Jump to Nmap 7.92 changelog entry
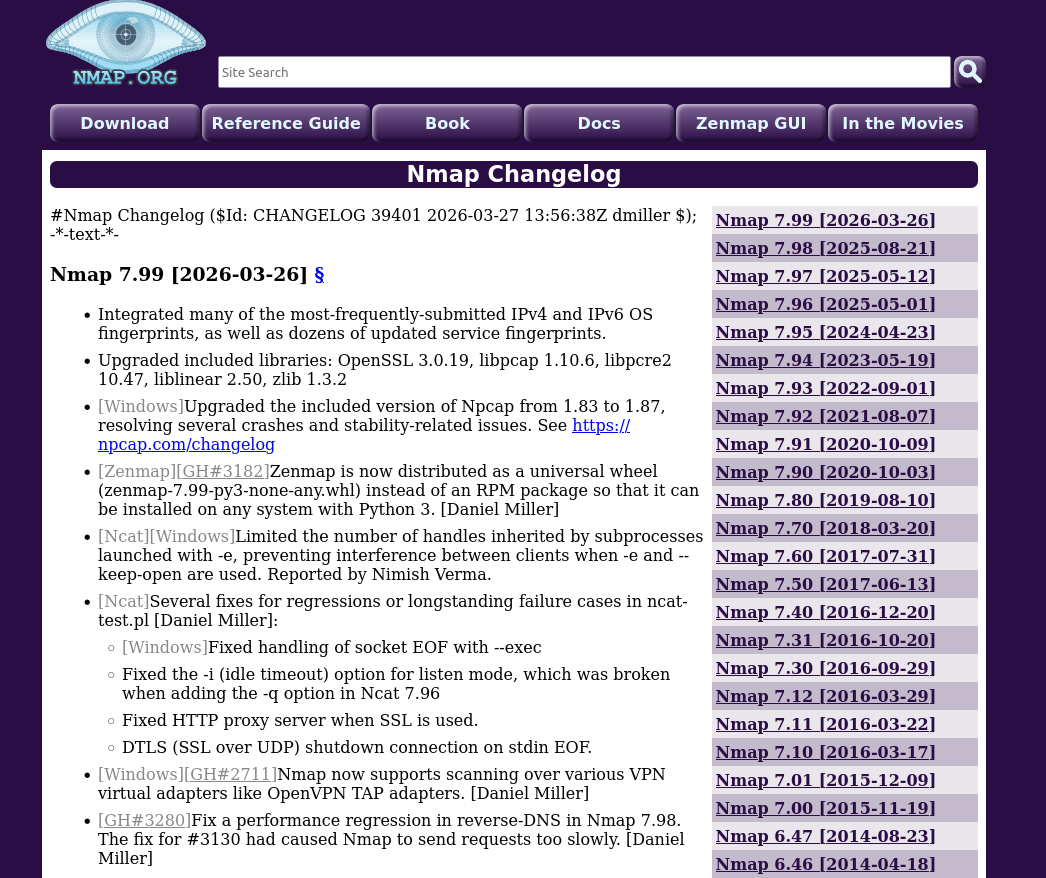 825,415
